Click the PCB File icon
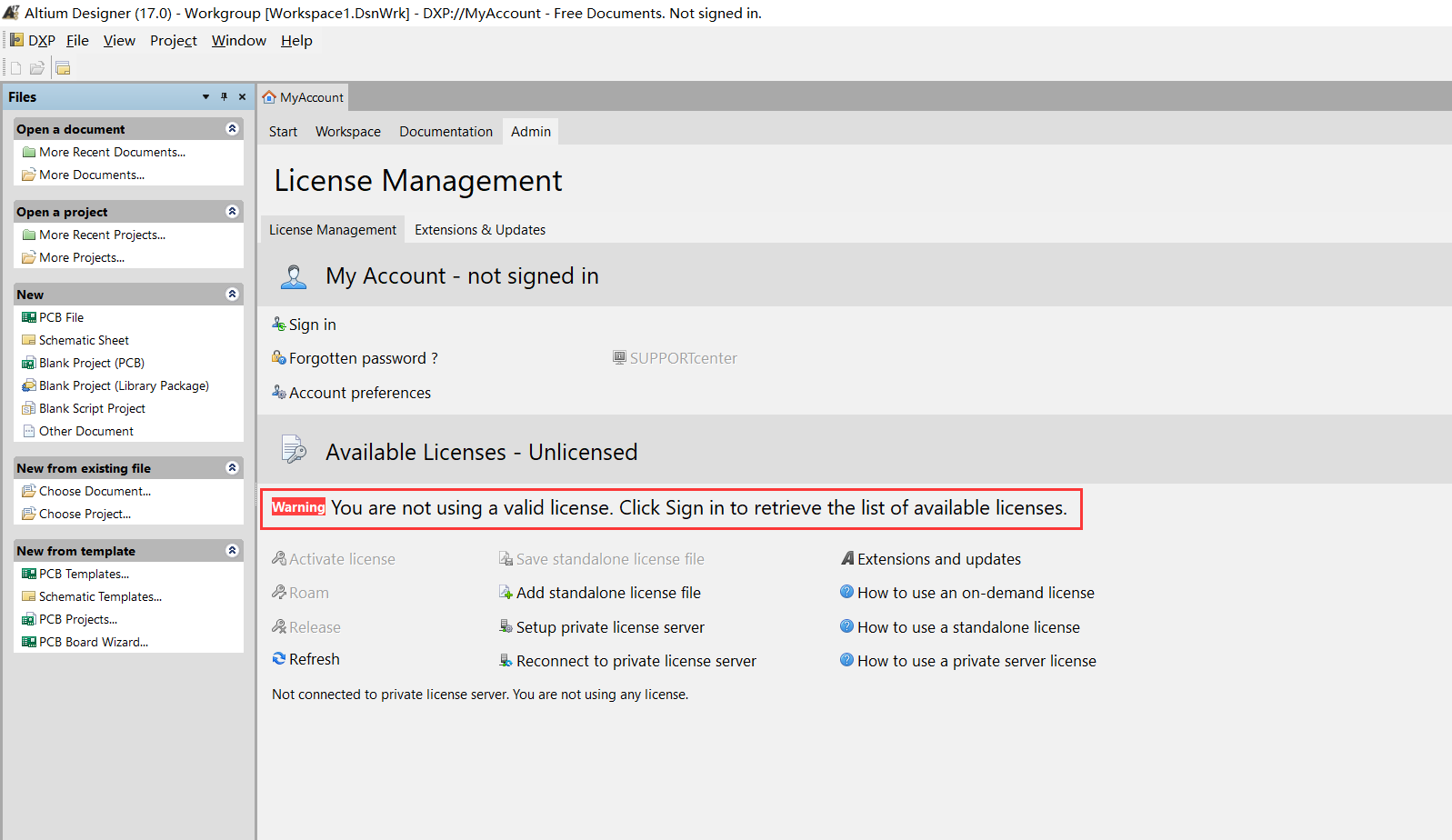Image resolution: width=1452 pixels, height=840 pixels. [29, 317]
